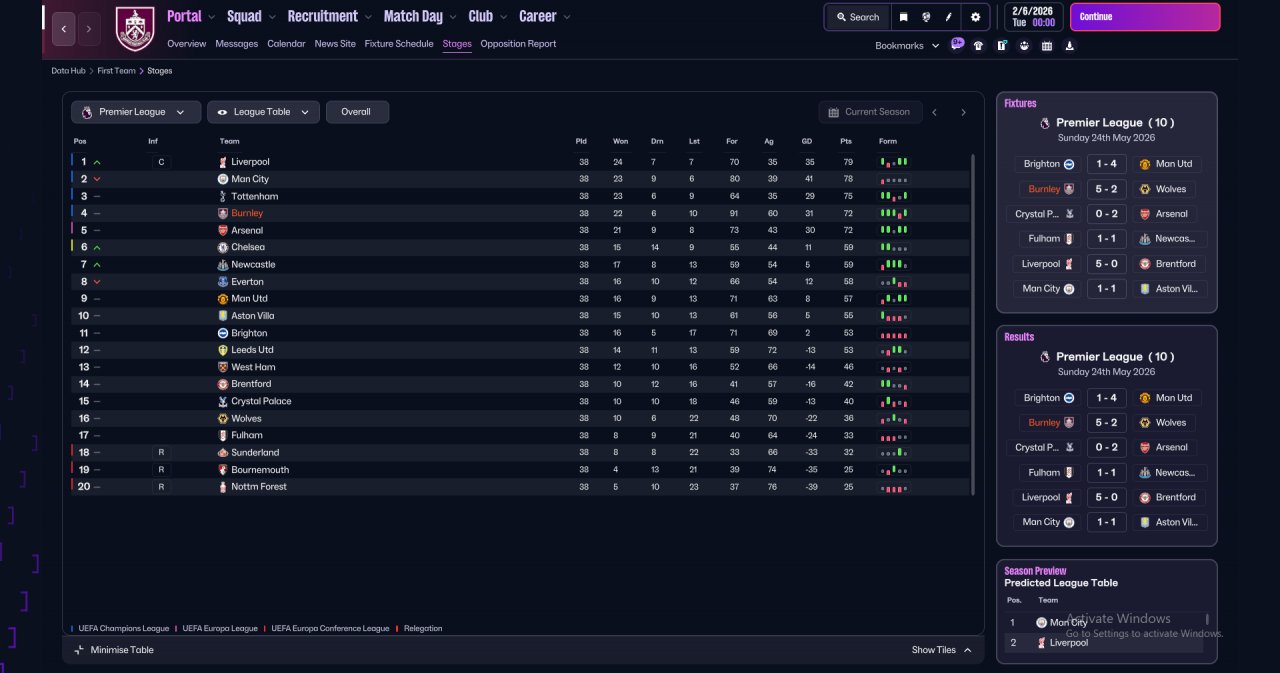This screenshot has height=673, width=1280.
Task: Open the Overview tab
Action: click(187, 44)
